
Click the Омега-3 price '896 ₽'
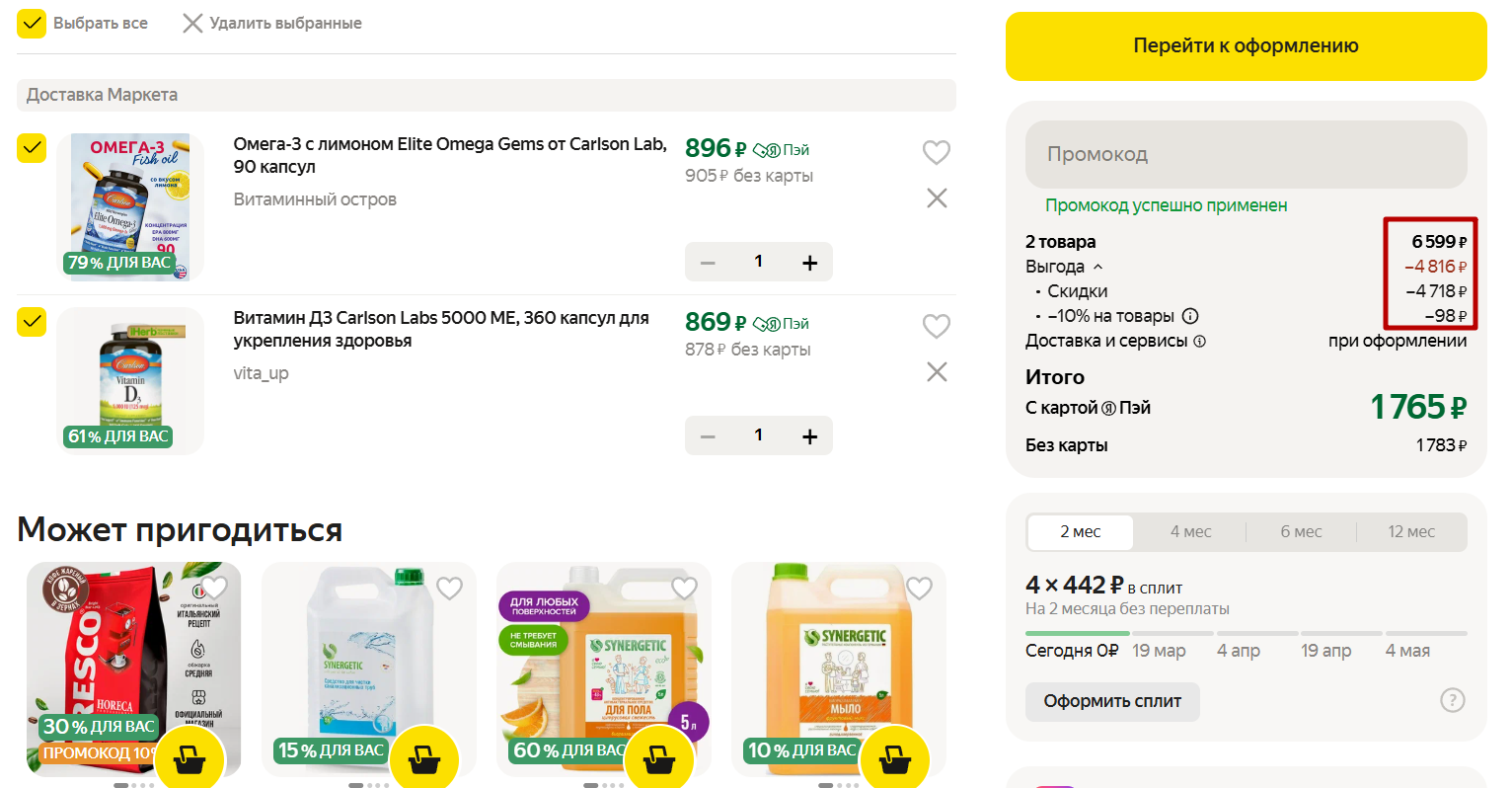point(716,148)
